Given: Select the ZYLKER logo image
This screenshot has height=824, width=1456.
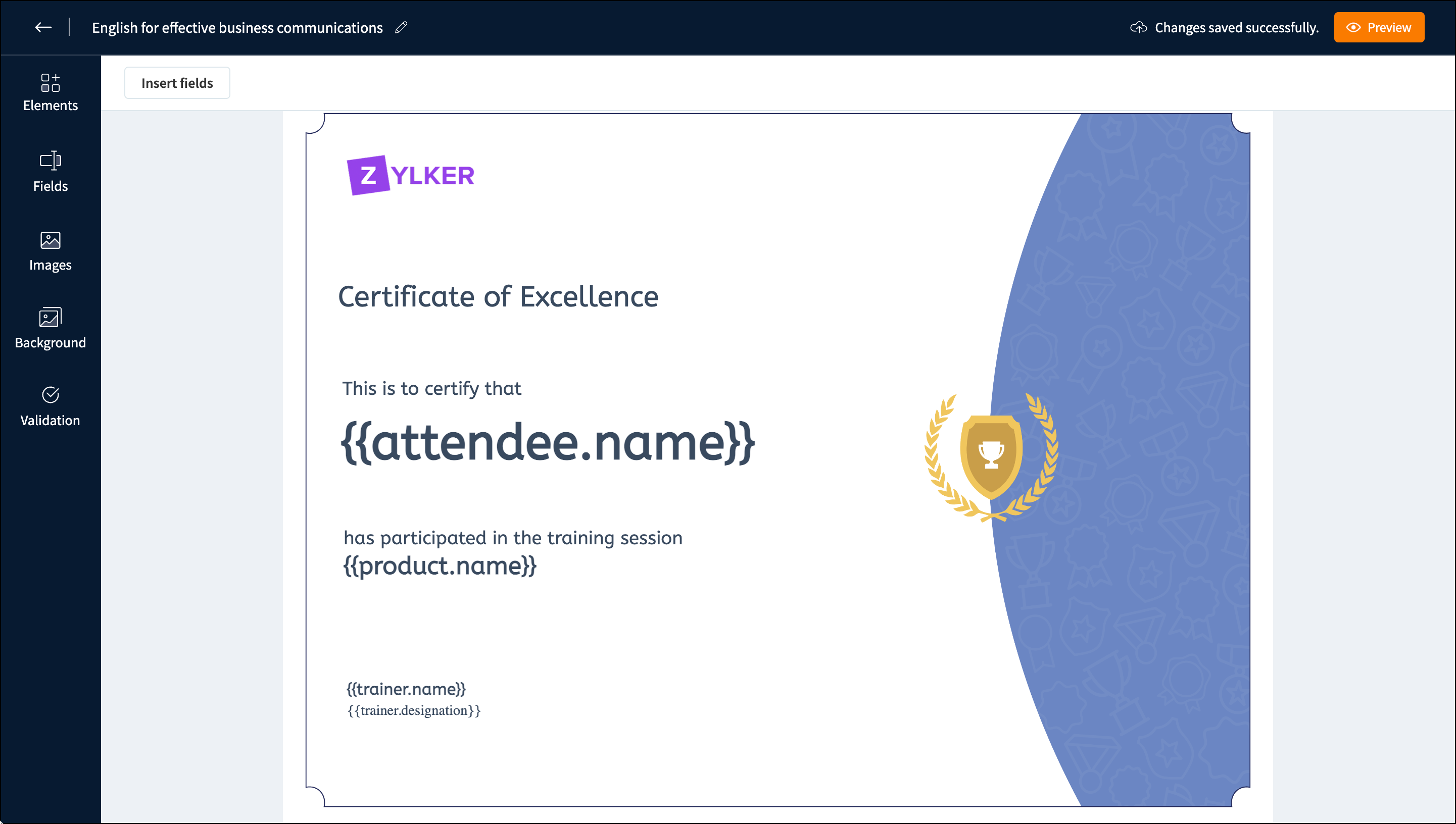Looking at the screenshot, I should coord(410,175).
